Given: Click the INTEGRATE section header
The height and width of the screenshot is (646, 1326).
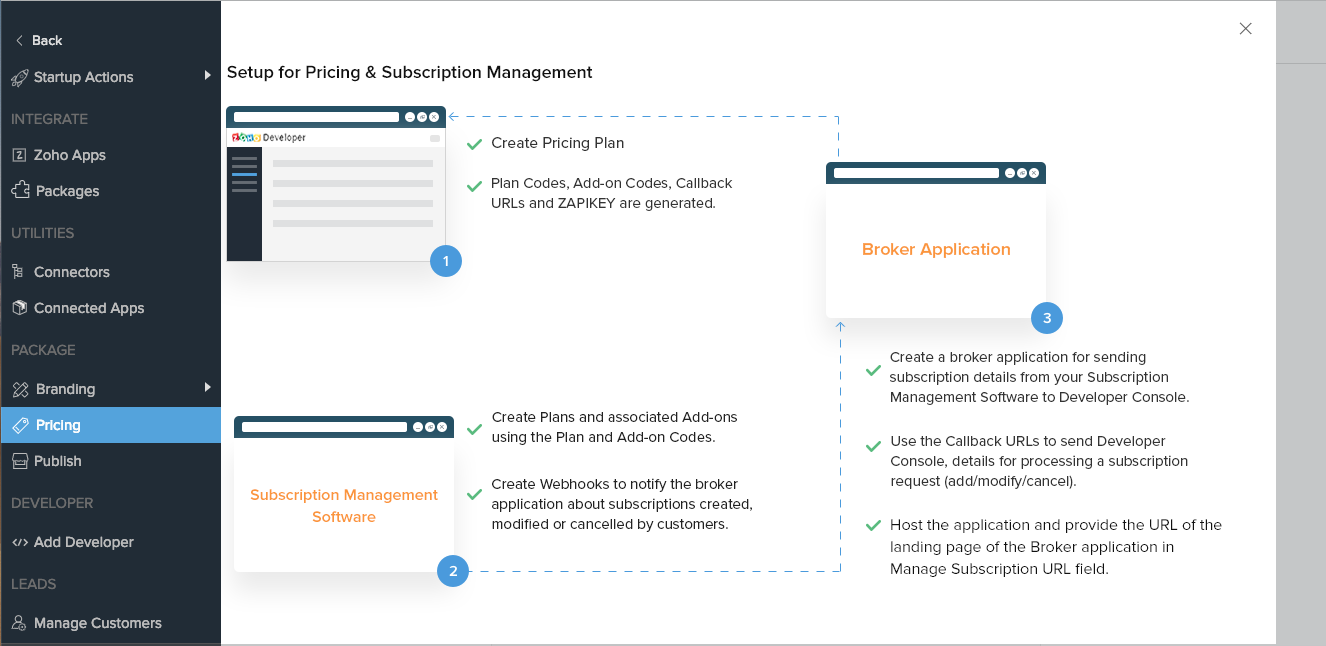Looking at the screenshot, I should pos(50,119).
